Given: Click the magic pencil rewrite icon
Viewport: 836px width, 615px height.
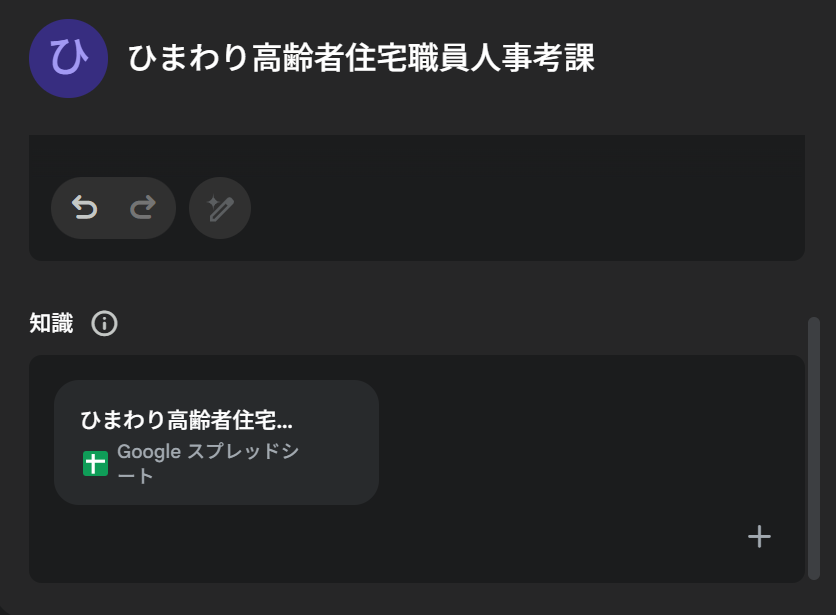Looking at the screenshot, I should (x=220, y=208).
